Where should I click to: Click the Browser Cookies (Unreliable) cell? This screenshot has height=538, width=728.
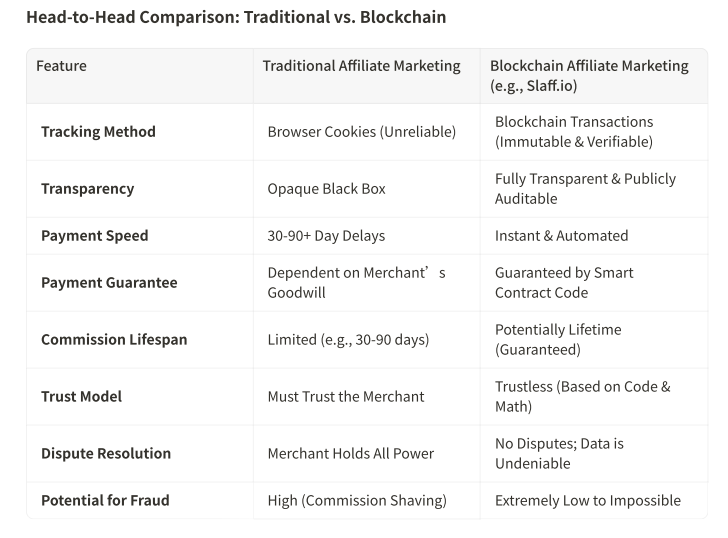coord(361,132)
